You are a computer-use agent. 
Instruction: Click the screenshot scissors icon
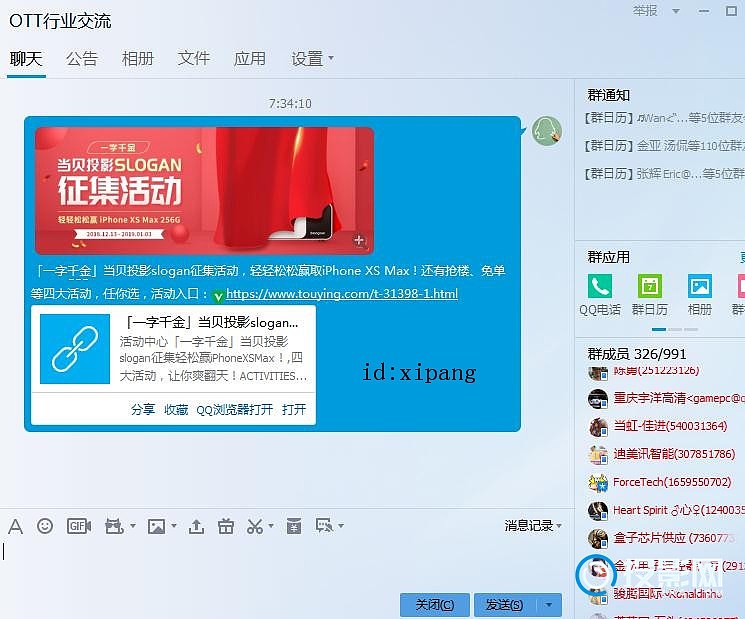255,526
